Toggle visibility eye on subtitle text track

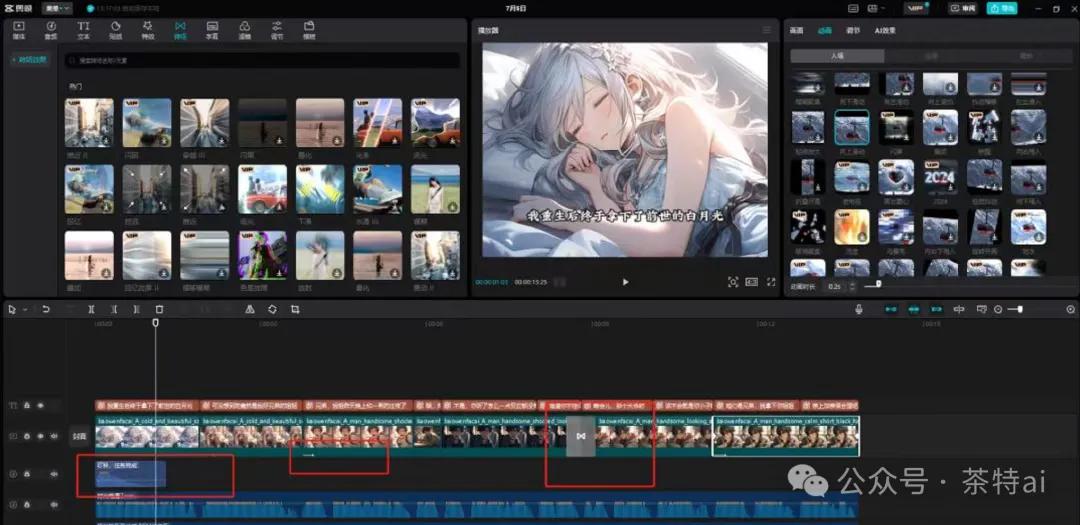coord(41,406)
